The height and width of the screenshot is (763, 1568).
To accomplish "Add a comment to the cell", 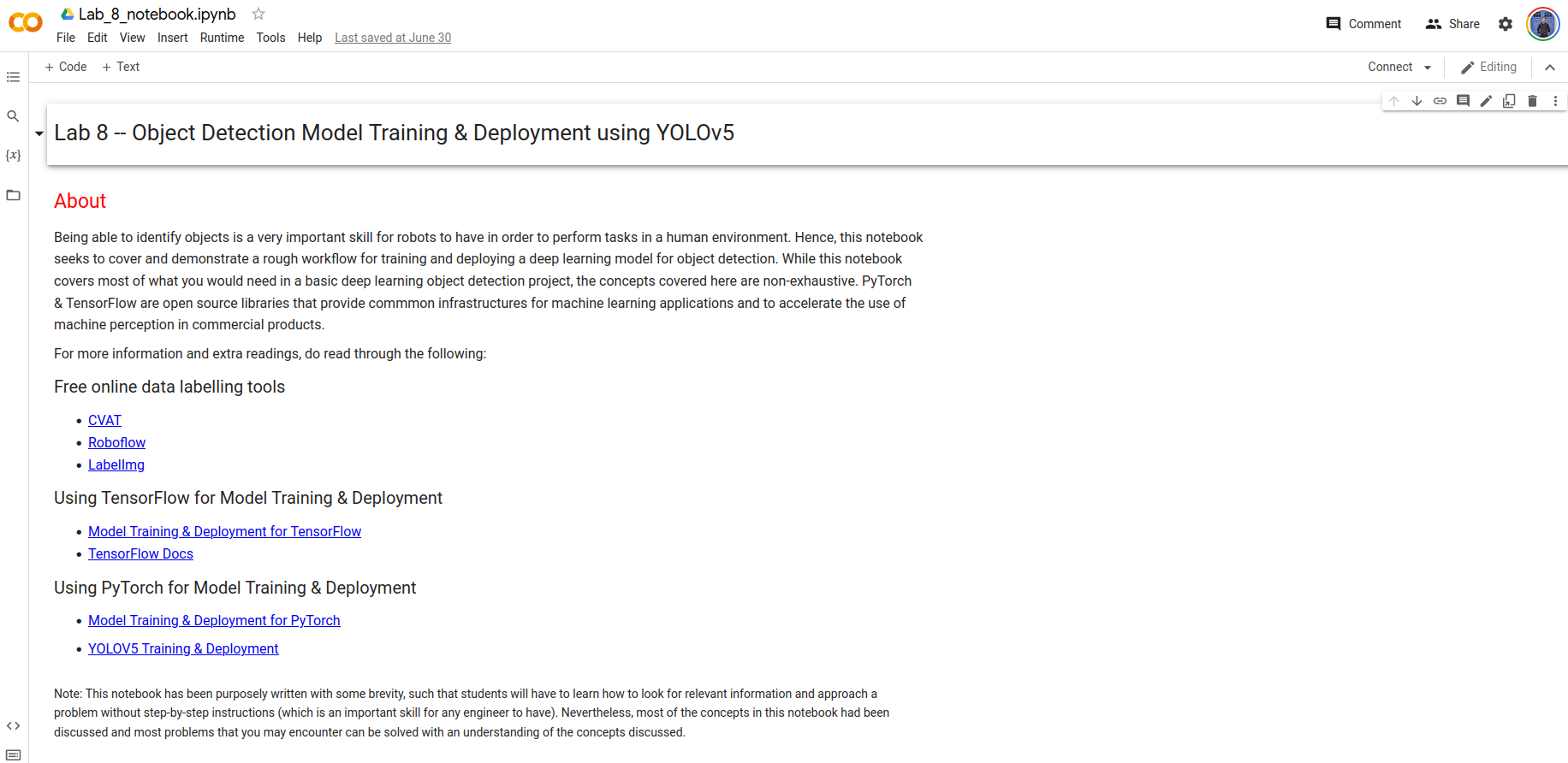I will [x=1464, y=101].
